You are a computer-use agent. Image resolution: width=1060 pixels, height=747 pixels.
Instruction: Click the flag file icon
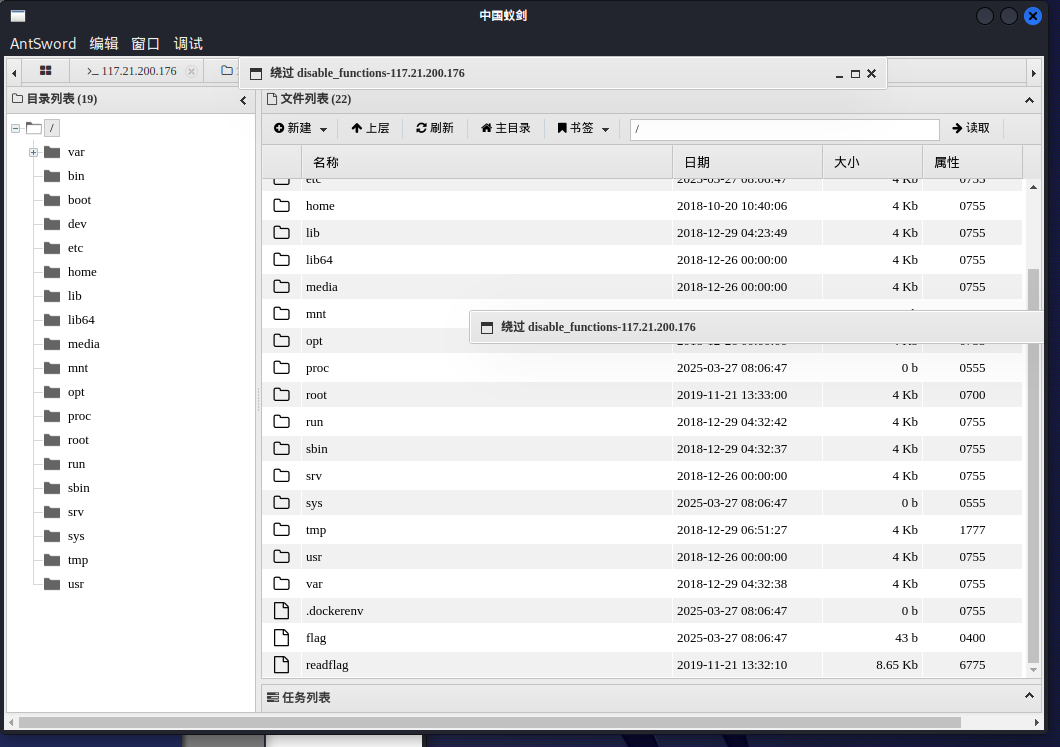pyautogui.click(x=281, y=637)
